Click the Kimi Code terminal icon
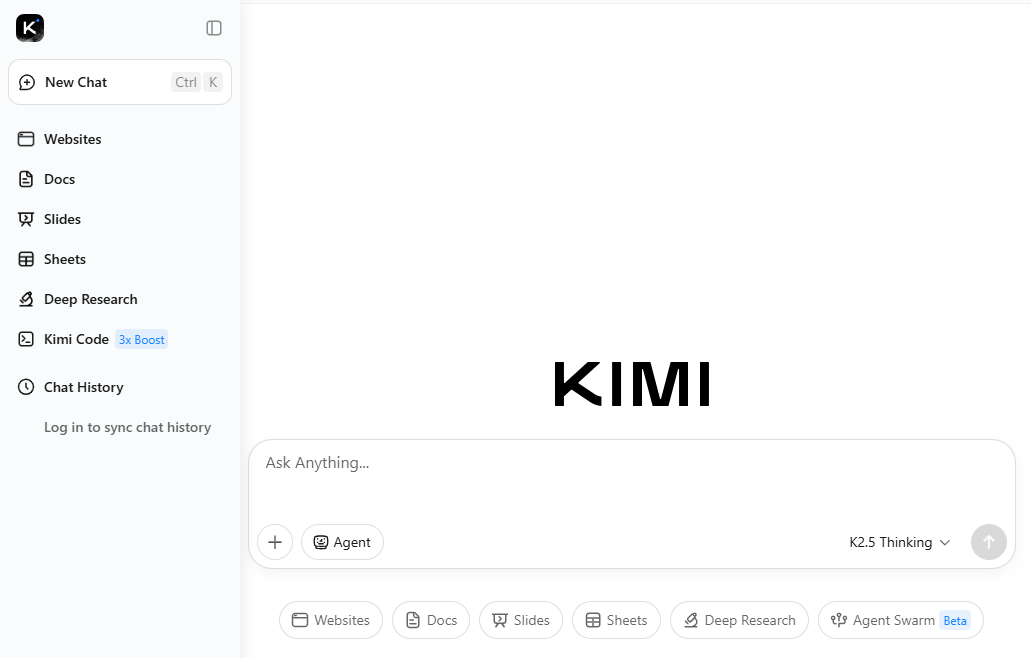1031x658 pixels. (26, 340)
